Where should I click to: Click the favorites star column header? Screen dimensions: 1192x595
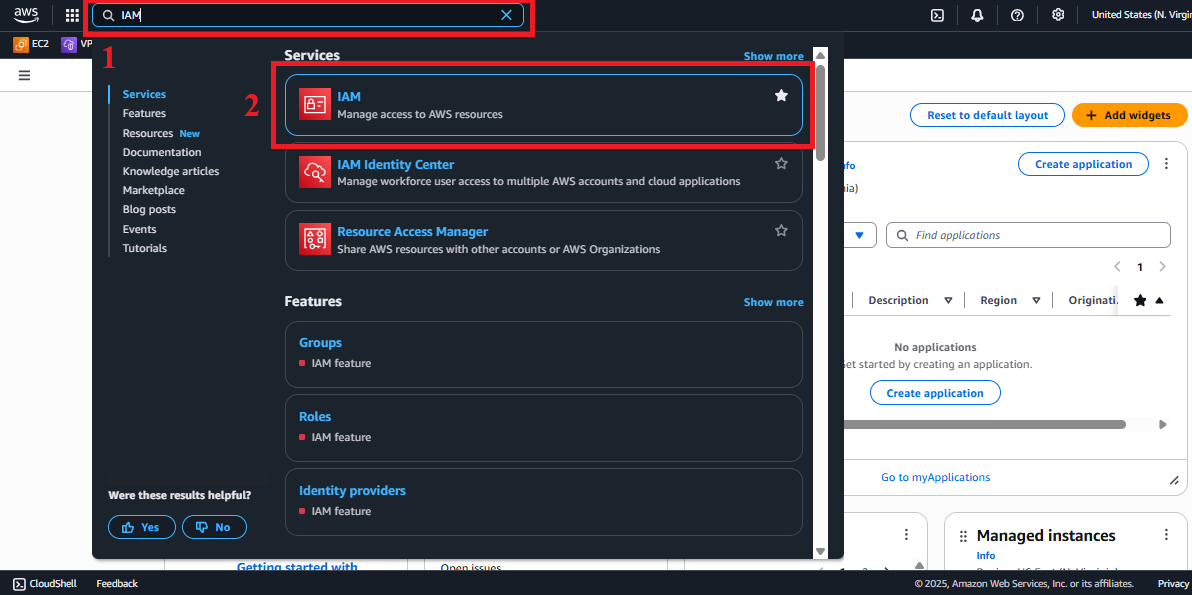(1140, 300)
